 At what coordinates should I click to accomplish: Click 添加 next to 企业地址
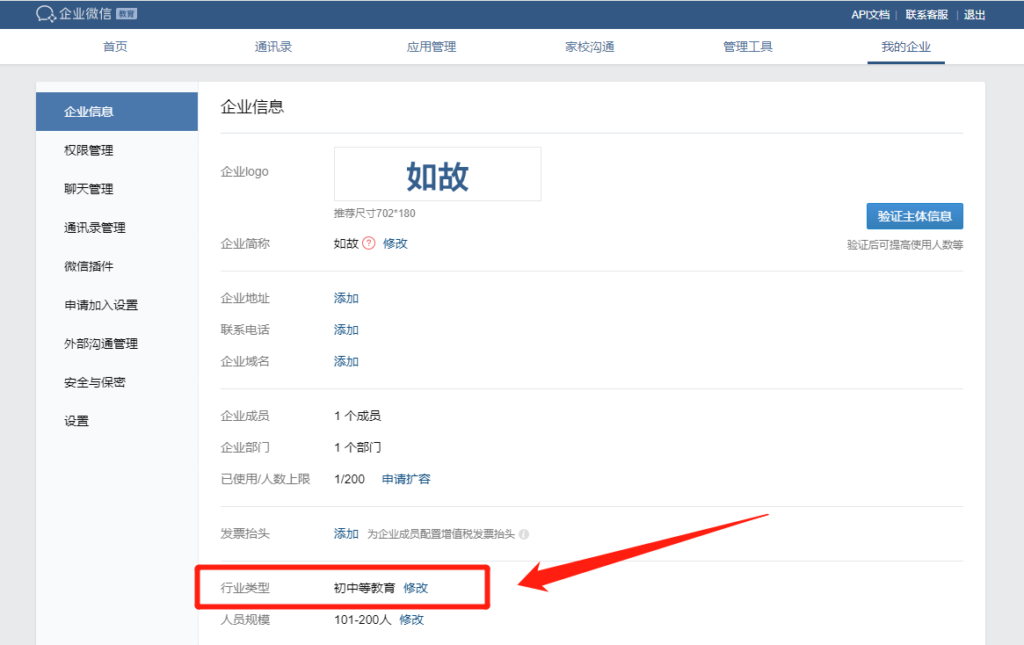(x=346, y=298)
